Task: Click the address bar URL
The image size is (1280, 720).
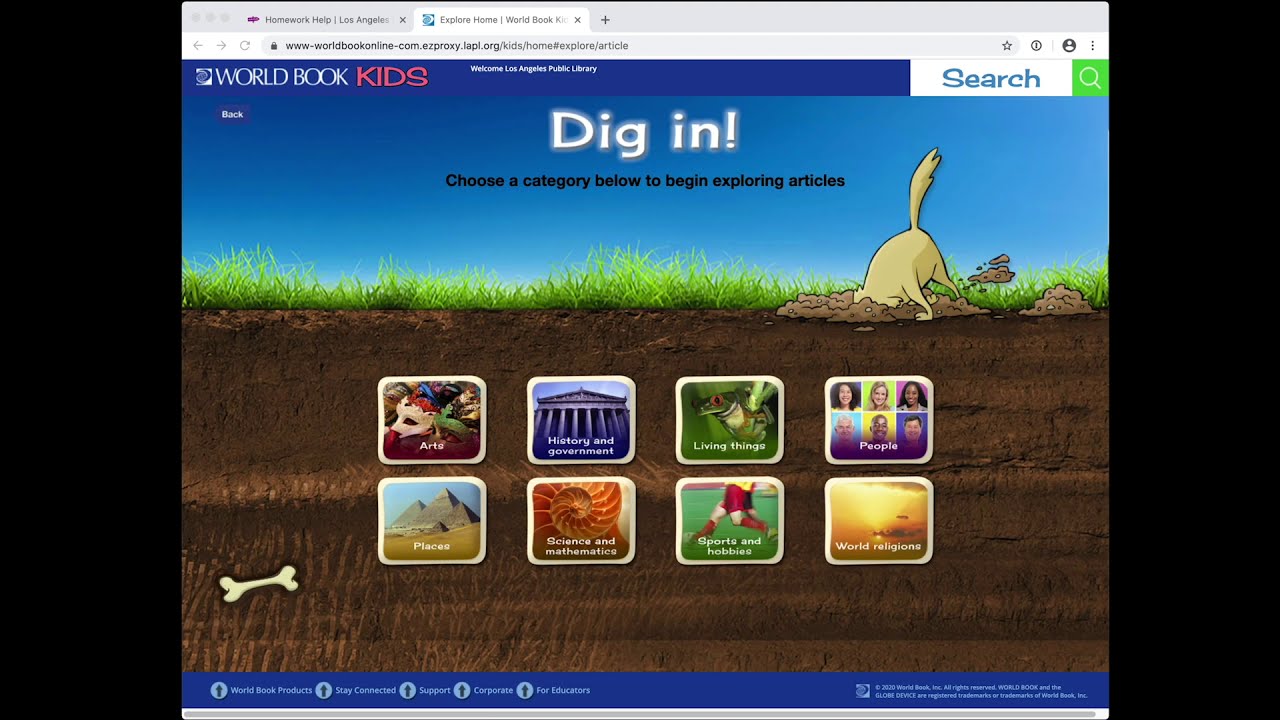Action: point(457,45)
